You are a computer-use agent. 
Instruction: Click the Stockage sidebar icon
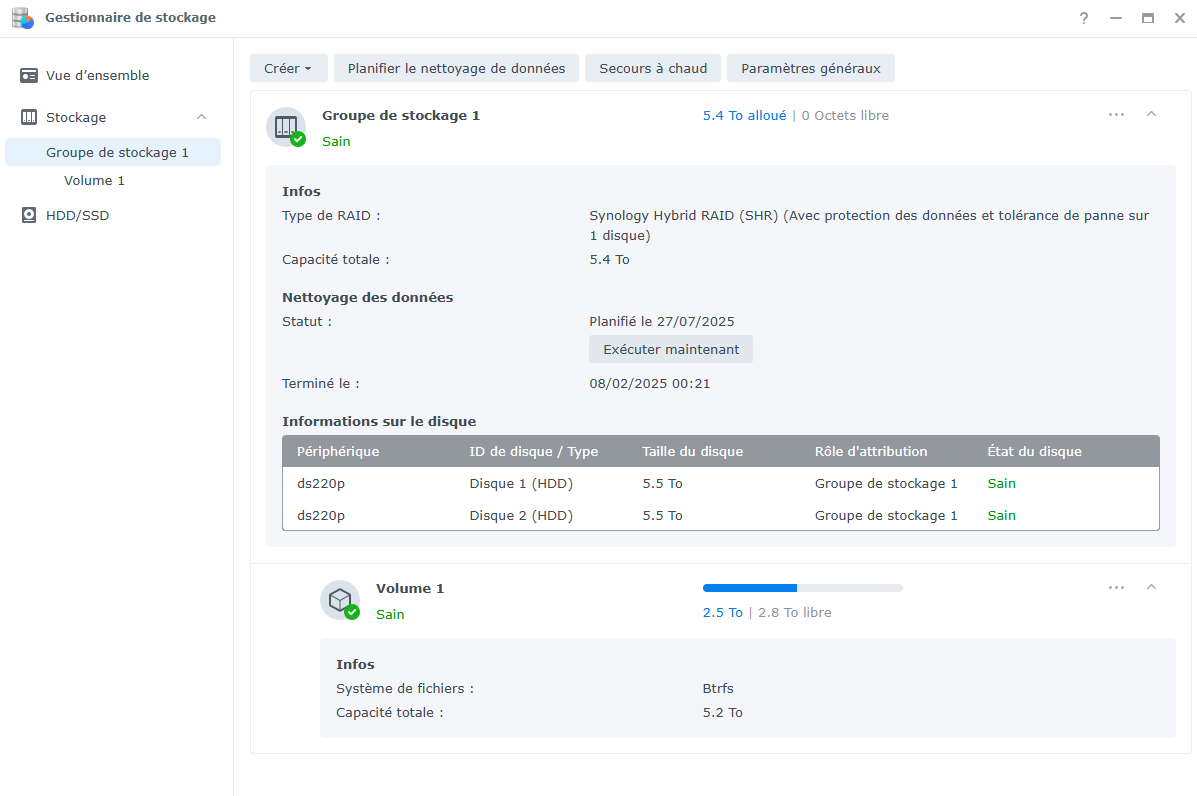pos(29,118)
